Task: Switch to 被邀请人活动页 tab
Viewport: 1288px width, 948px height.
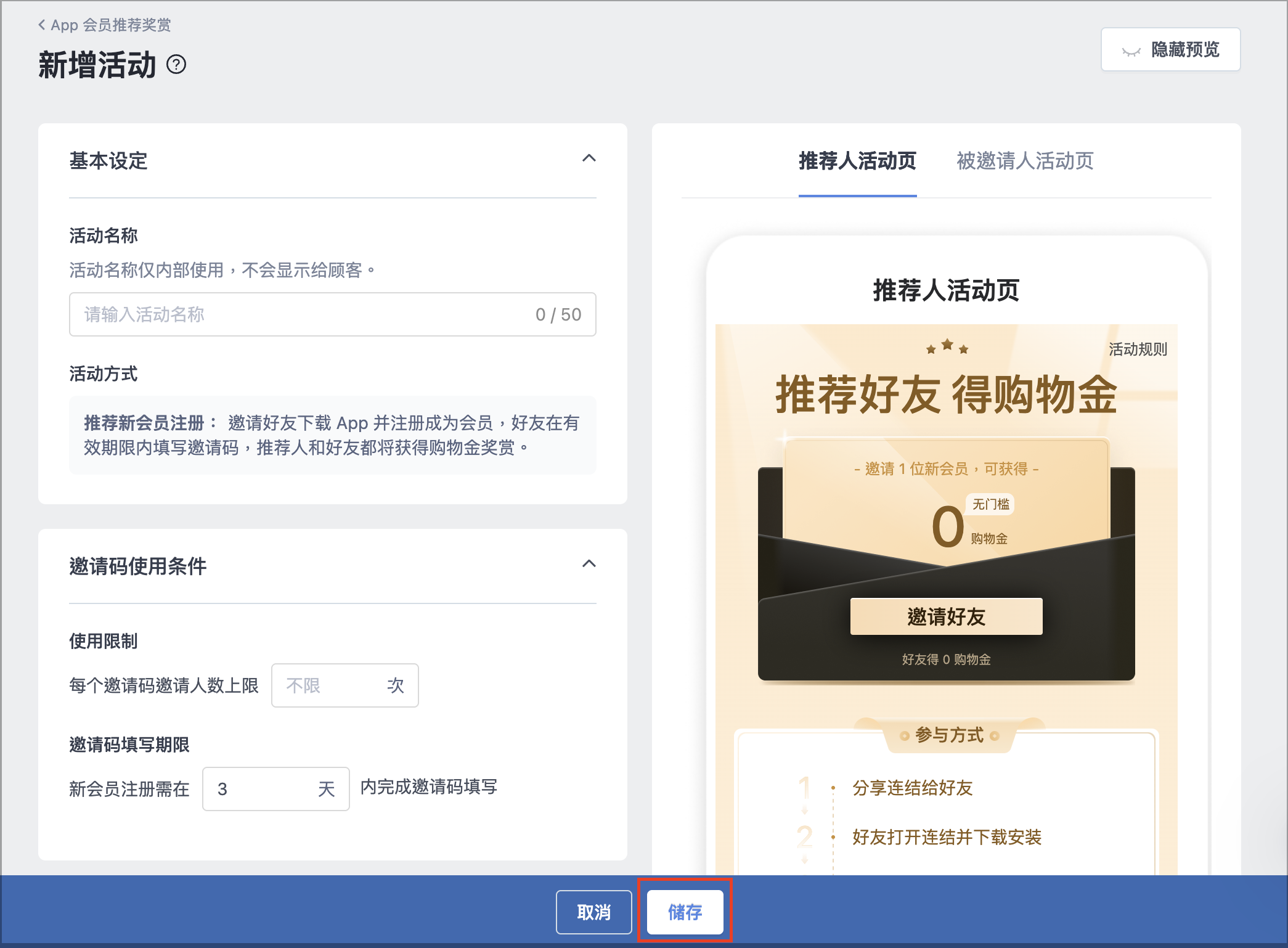Action: pyautogui.click(x=1025, y=161)
